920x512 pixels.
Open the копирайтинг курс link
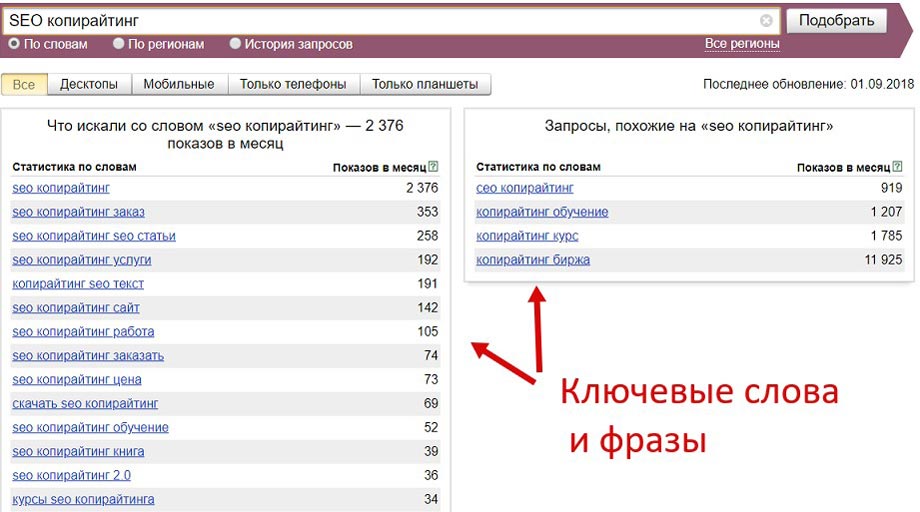527,236
